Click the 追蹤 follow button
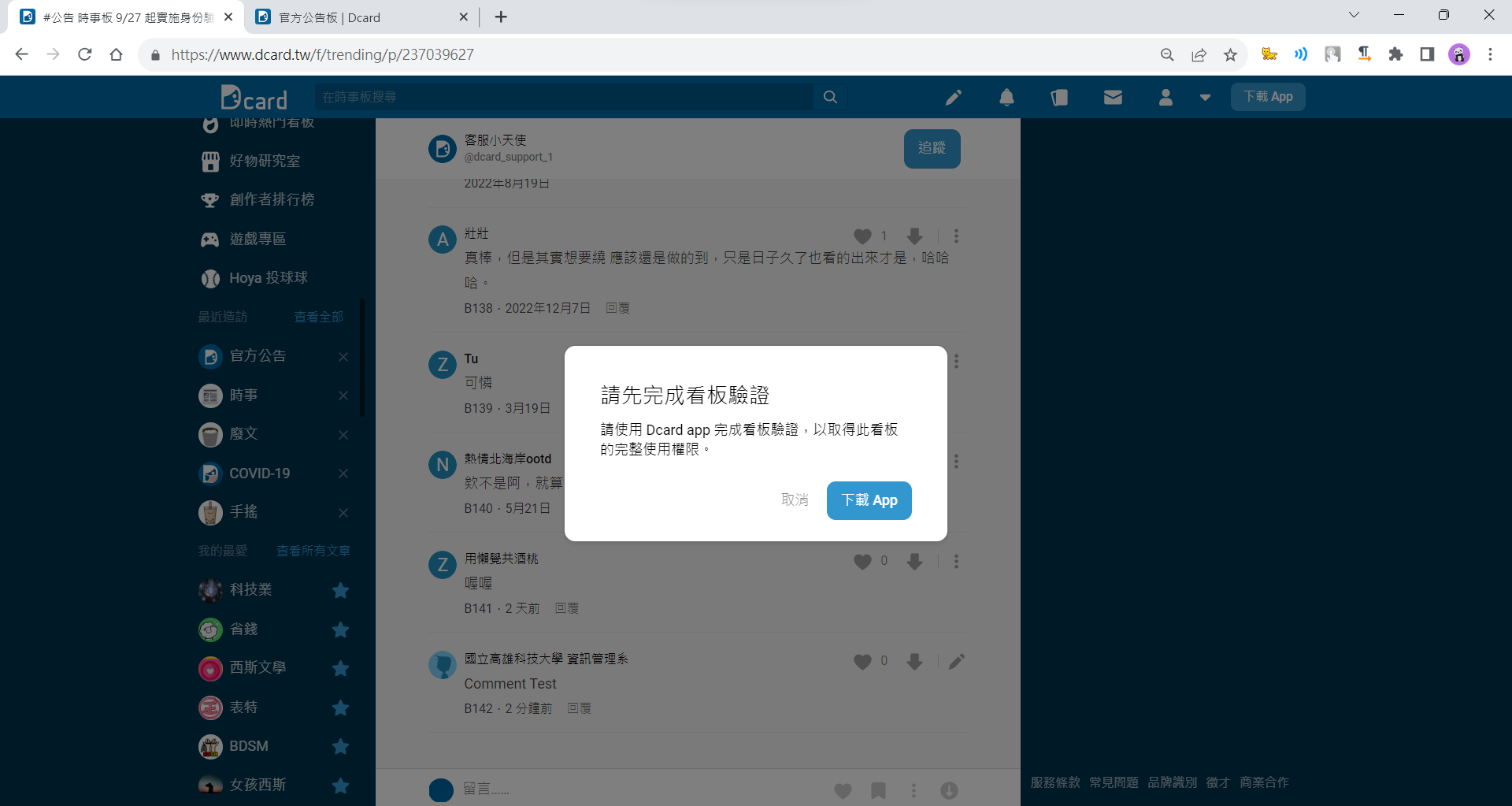Viewport: 1512px width, 806px height. (x=932, y=148)
